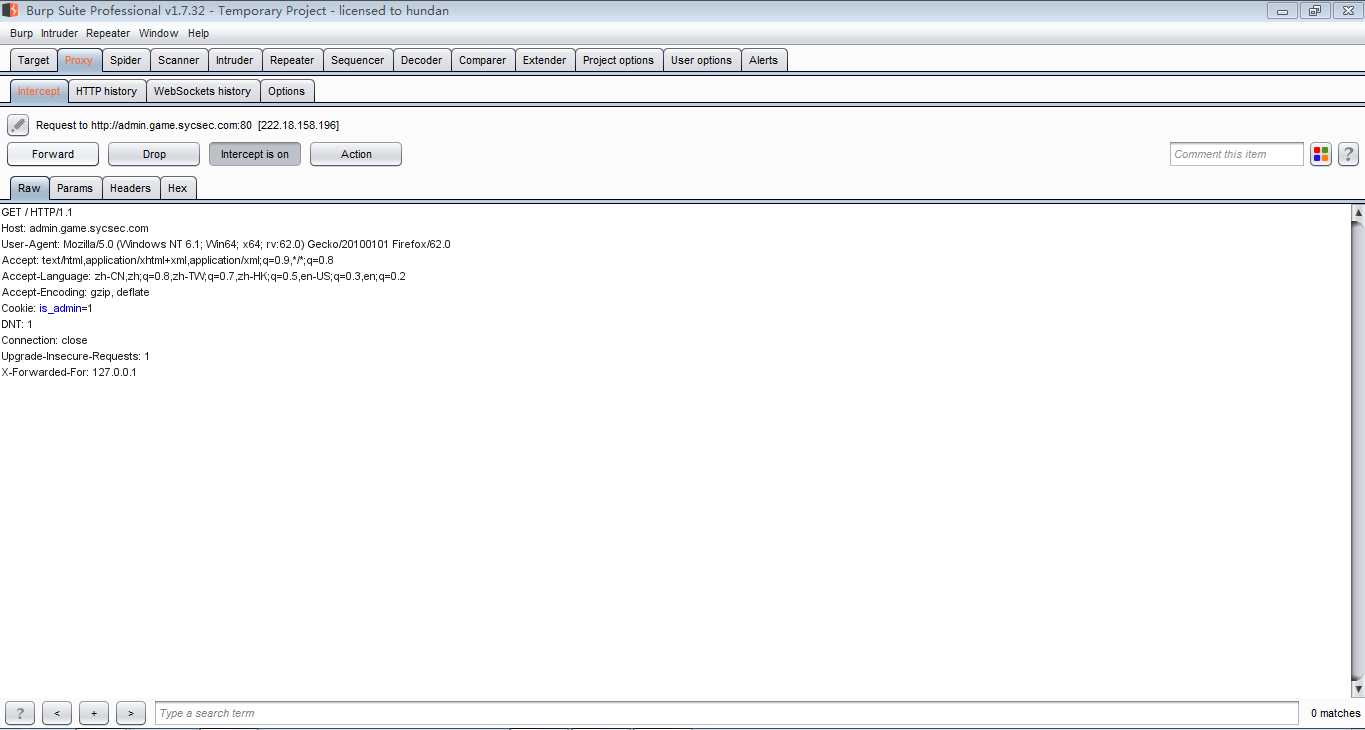Open the proxy Options sub-tab
Screen dimensions: 1365x730
coord(287,91)
